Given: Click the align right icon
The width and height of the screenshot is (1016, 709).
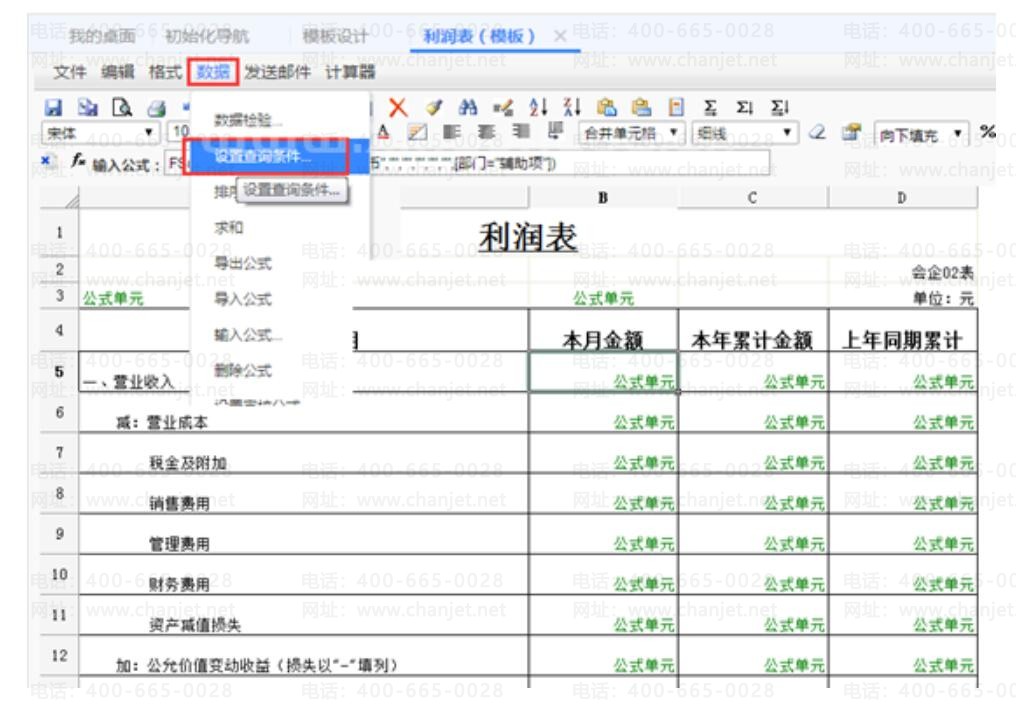Looking at the screenshot, I should click(520, 133).
